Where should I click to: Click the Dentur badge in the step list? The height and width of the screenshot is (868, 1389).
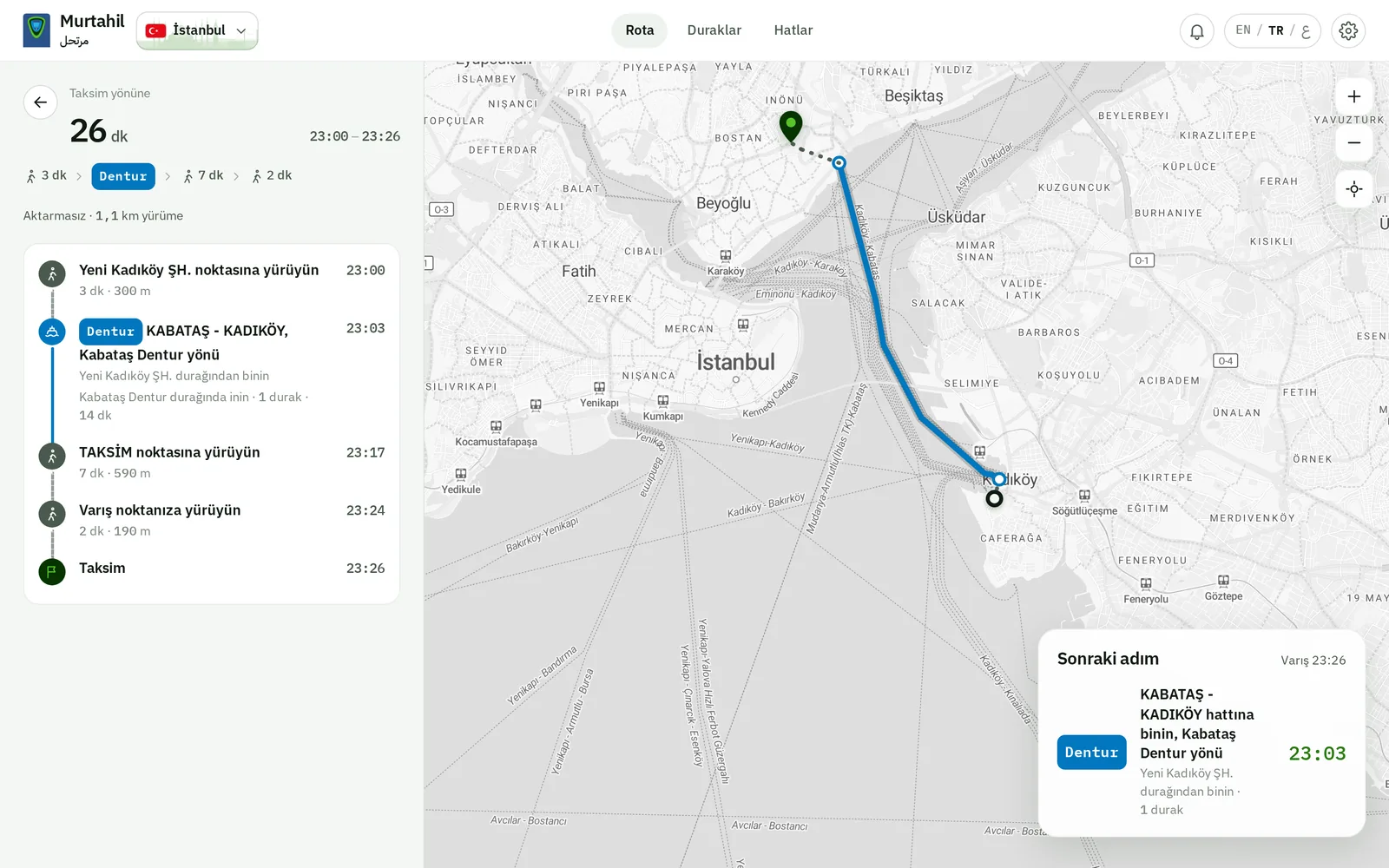coord(110,332)
